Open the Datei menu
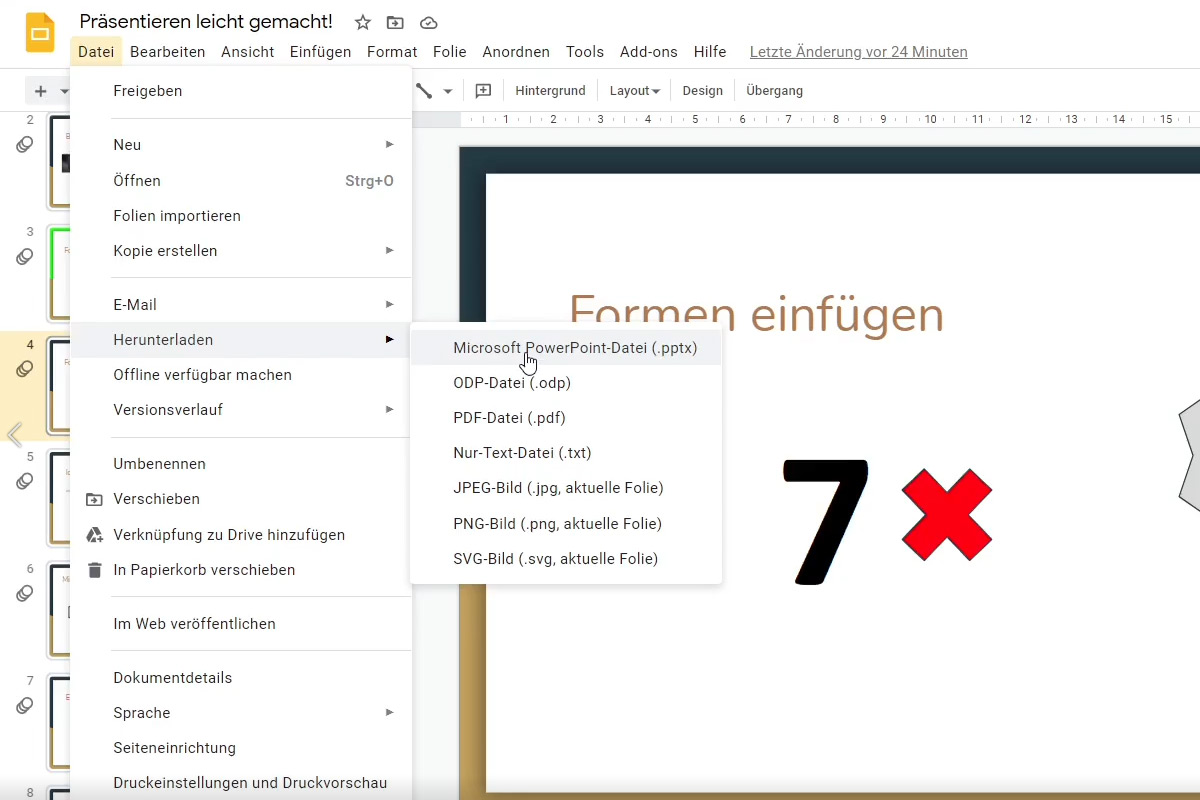1200x800 pixels. [96, 52]
